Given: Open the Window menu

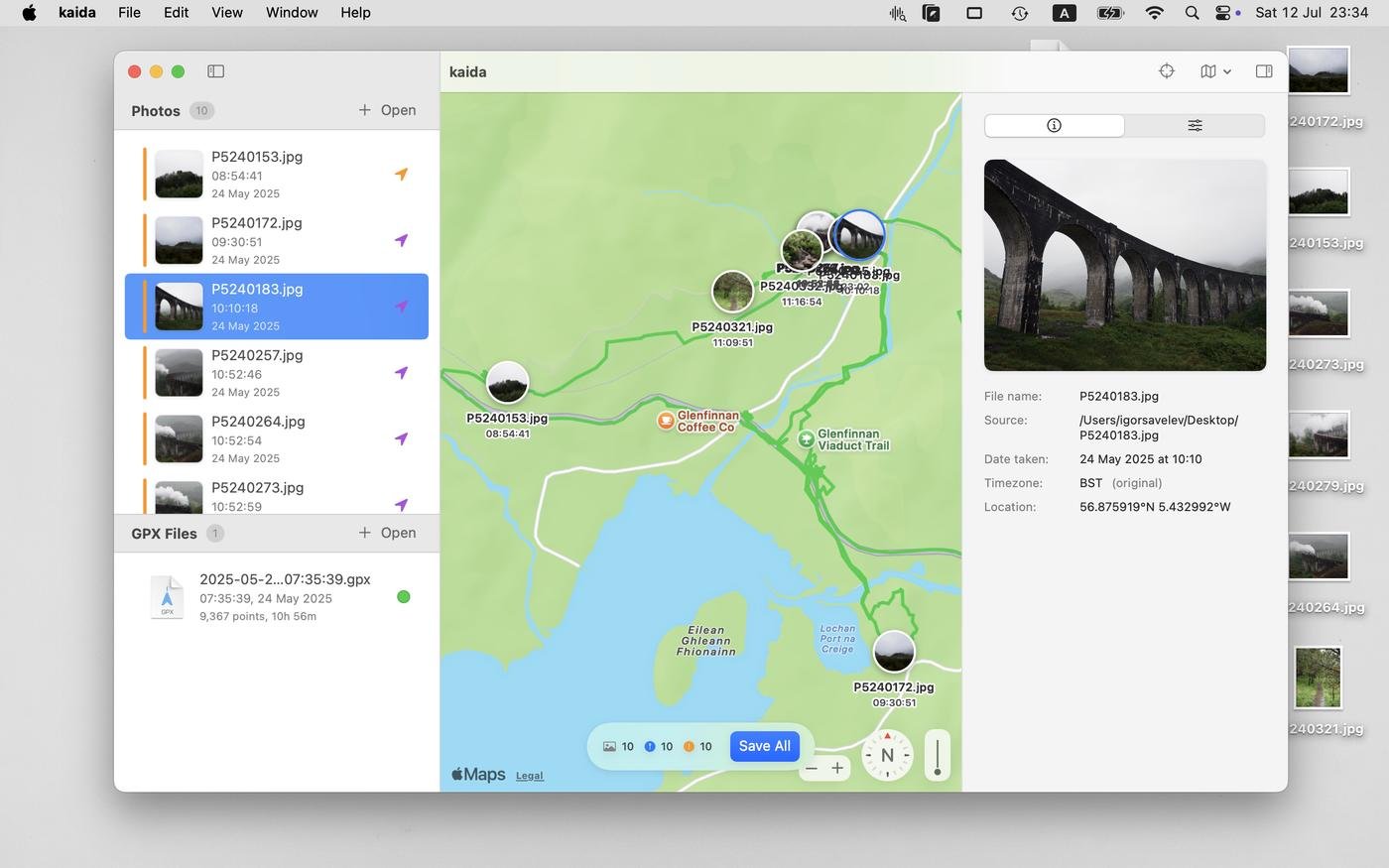Looking at the screenshot, I should click(292, 13).
